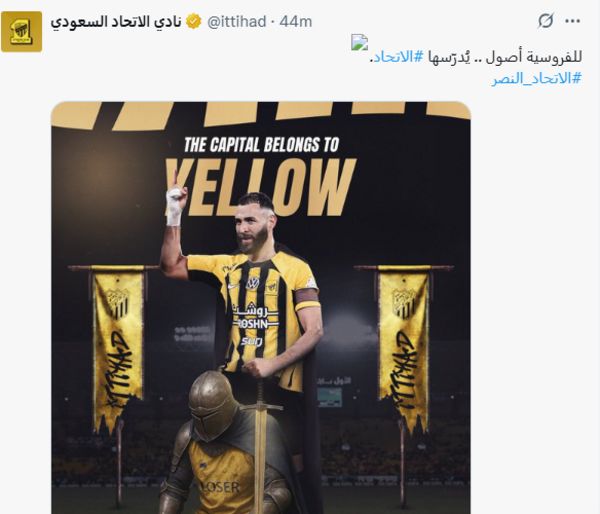Viewport: 600px width, 514px height.
Task: Click the YELLOW headline in the poster
Action: (261, 188)
